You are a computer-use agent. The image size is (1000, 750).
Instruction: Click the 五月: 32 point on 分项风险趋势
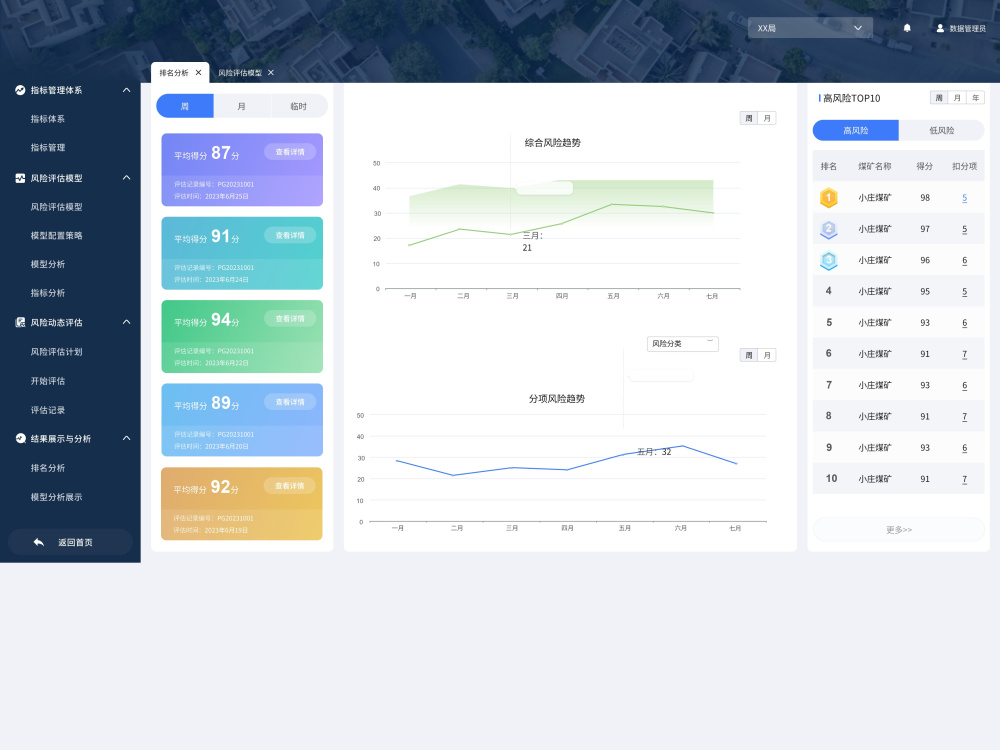click(624, 454)
